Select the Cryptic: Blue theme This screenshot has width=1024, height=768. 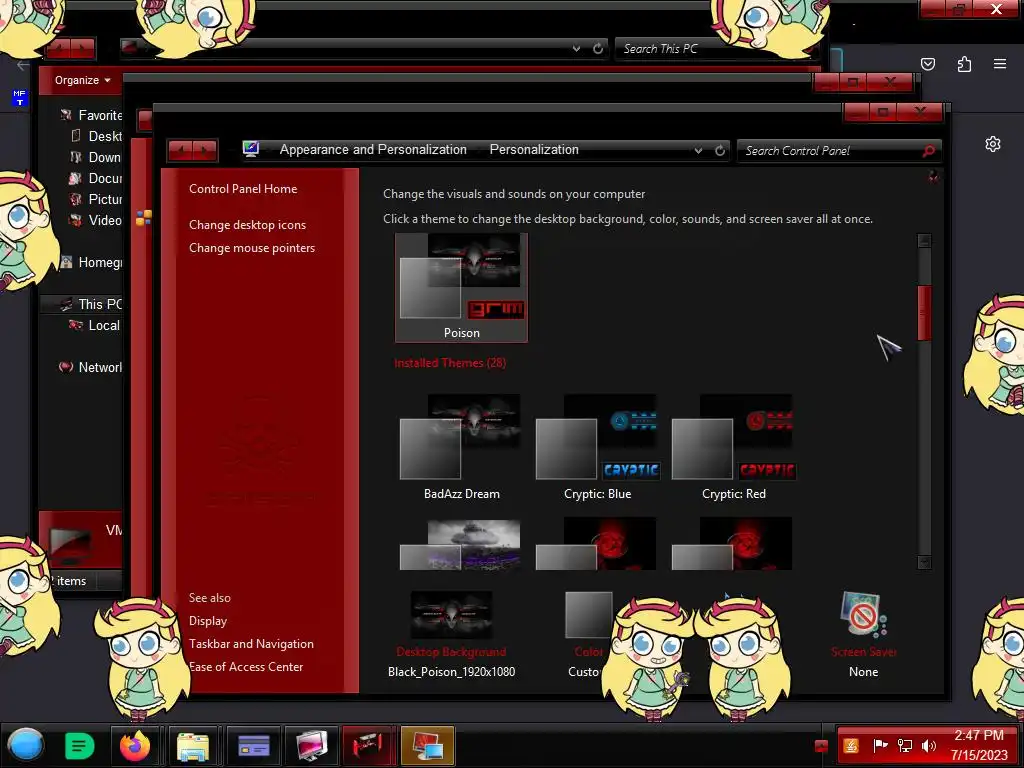click(598, 447)
